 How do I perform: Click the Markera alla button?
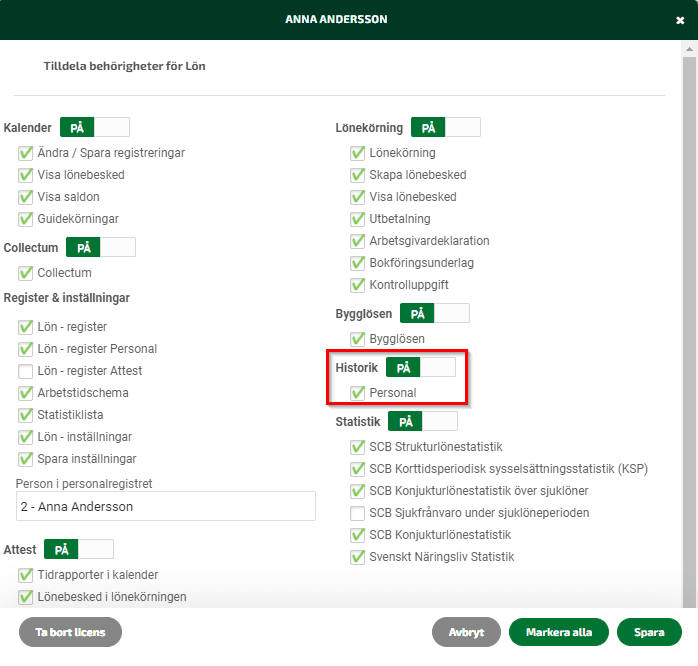(559, 632)
